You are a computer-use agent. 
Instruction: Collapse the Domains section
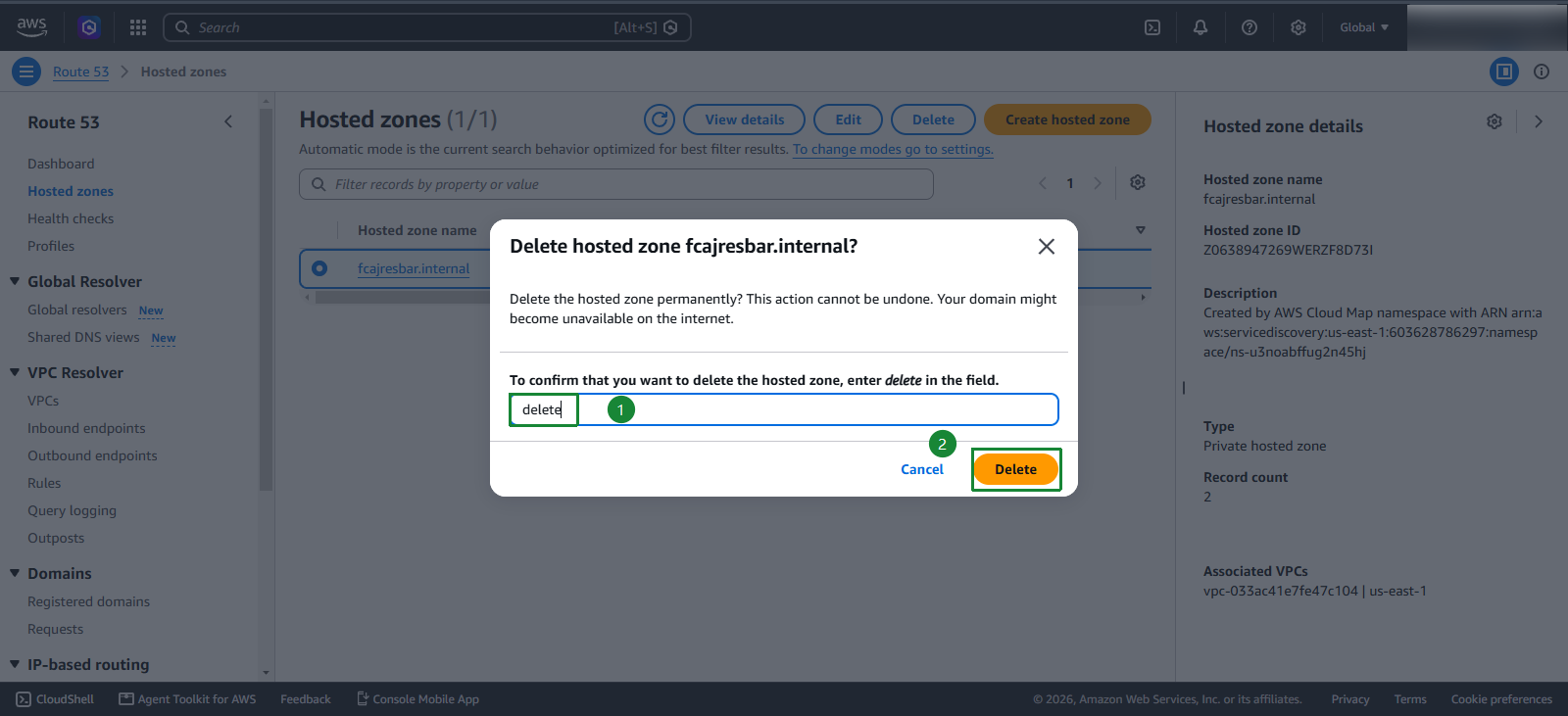(x=15, y=573)
